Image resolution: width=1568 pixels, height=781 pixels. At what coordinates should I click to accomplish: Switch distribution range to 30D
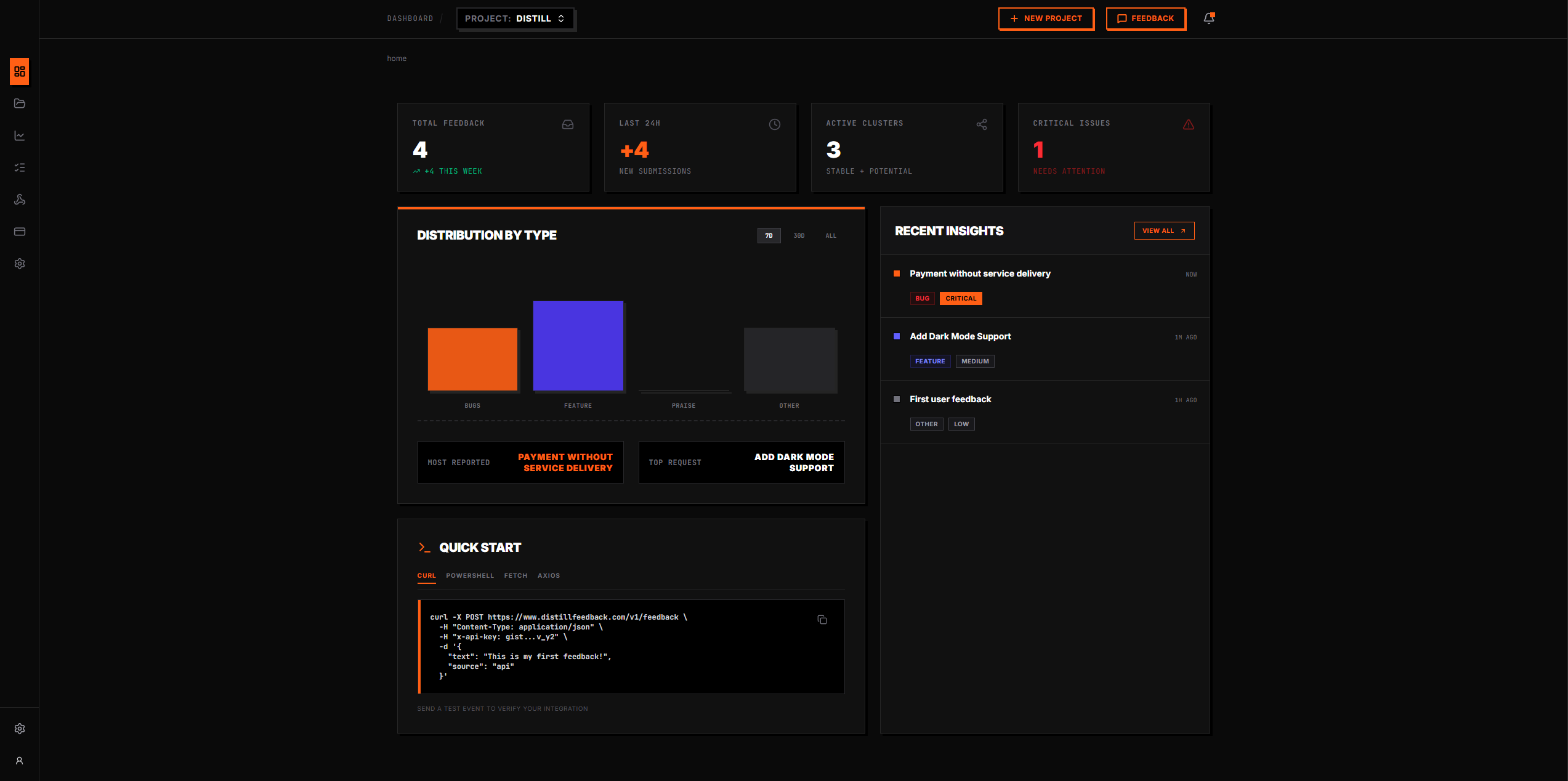pyautogui.click(x=799, y=235)
